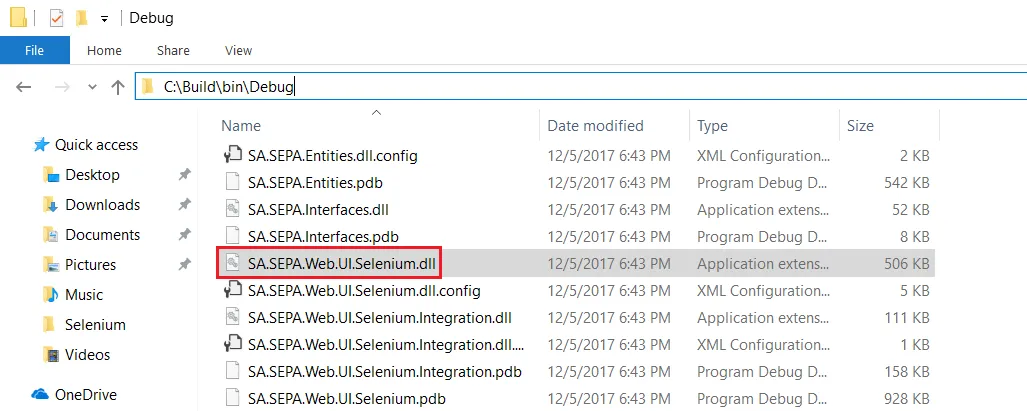The image size is (1027, 411).
Task: Switch to the Share ribbon tab
Action: (x=173, y=50)
